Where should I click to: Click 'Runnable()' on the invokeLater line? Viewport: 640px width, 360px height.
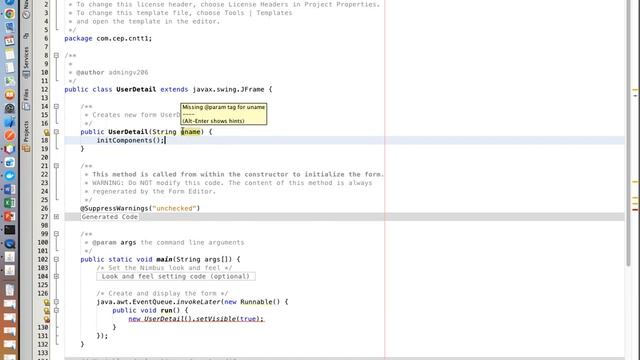click(260, 302)
